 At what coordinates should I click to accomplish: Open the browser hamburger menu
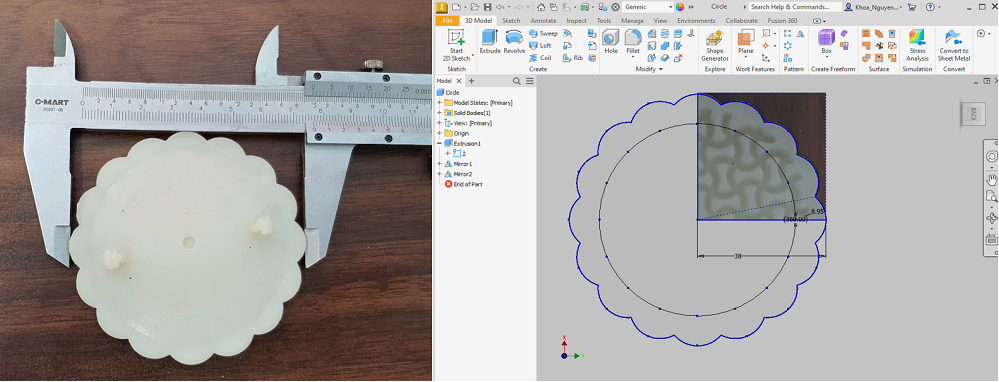(x=529, y=81)
